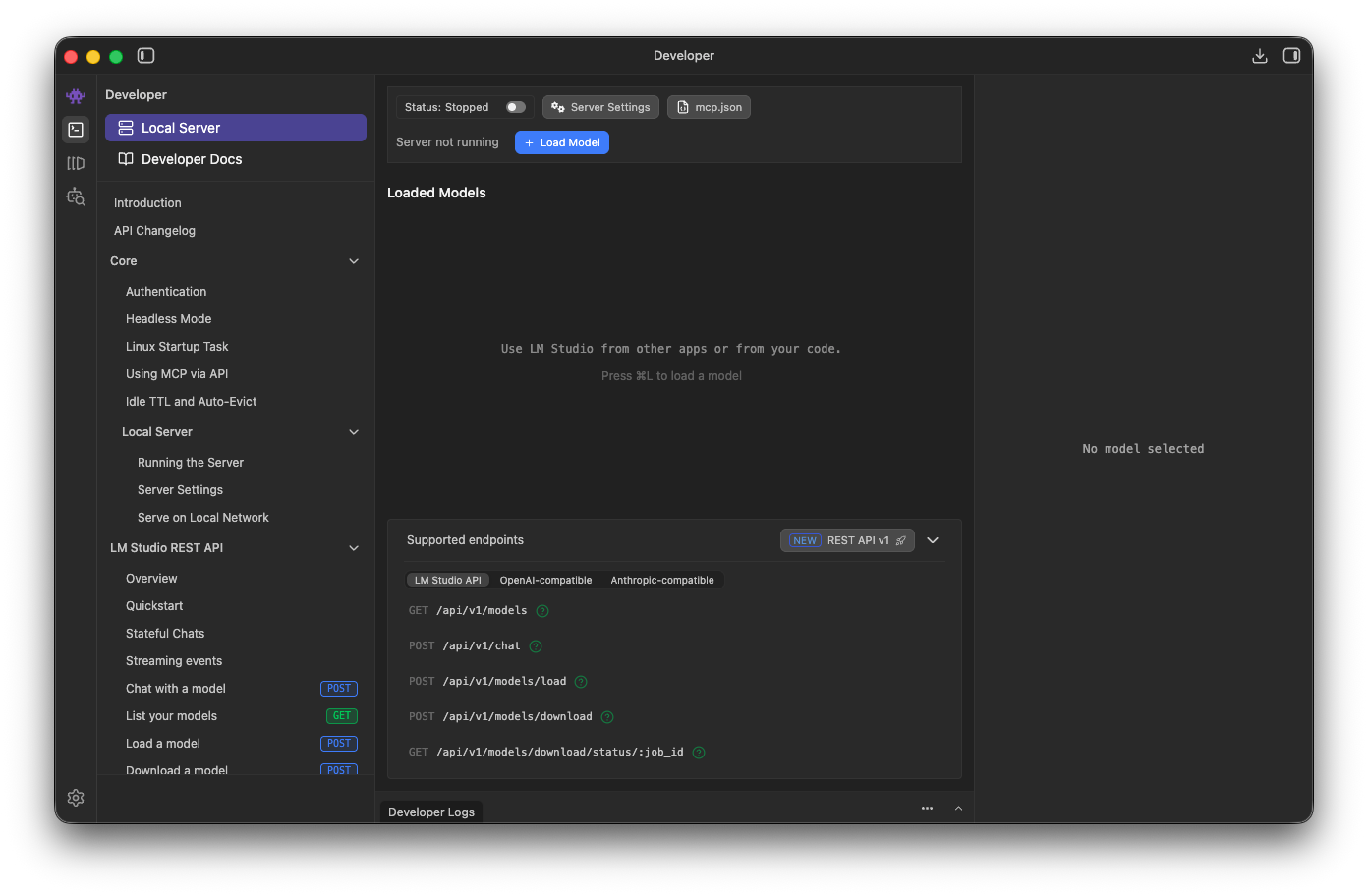
Task: Open Discover via the magnifying glass icon
Action: coord(76,196)
